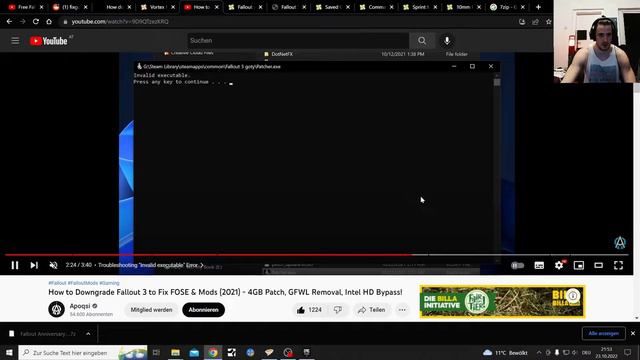This screenshot has height=360, width=640.
Task: Close the Vortex tab
Action: (173, 7)
